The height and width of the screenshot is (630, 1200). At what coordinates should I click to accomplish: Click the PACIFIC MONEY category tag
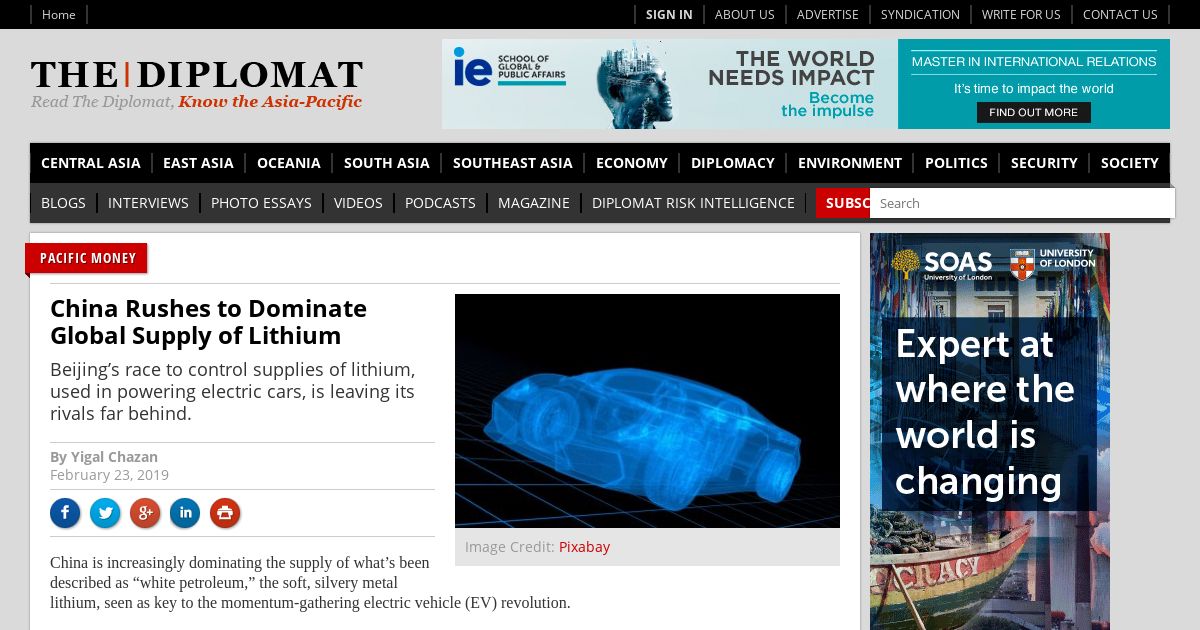(87, 258)
